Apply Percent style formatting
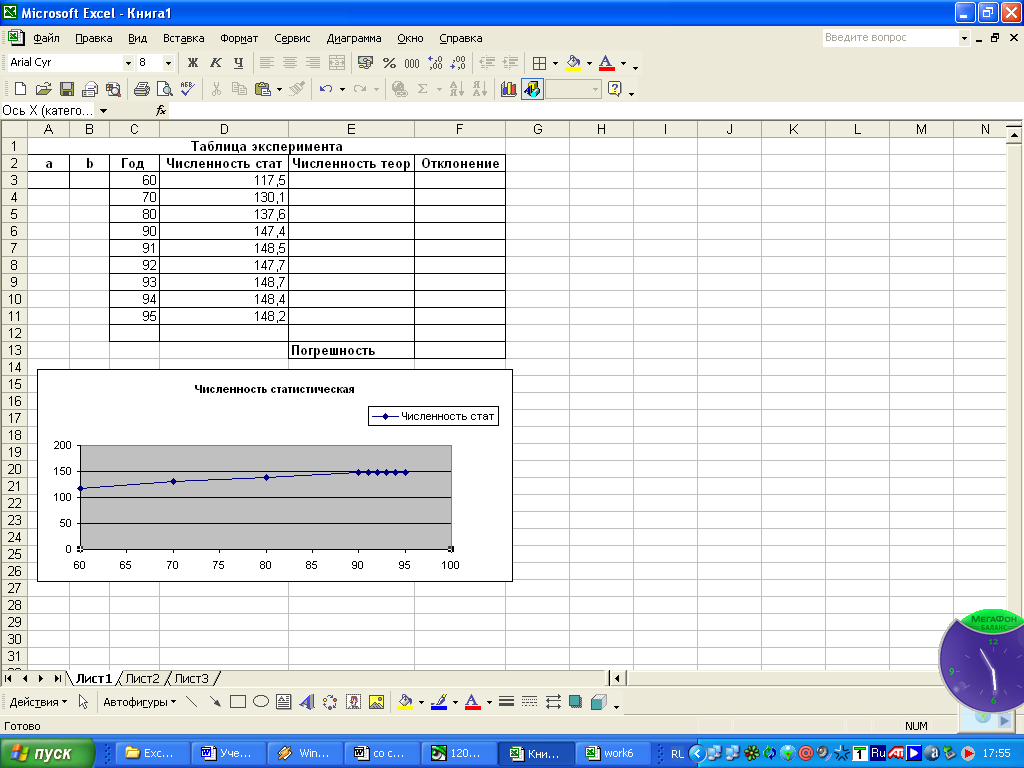Screen dimensions: 1024x768 389,63
